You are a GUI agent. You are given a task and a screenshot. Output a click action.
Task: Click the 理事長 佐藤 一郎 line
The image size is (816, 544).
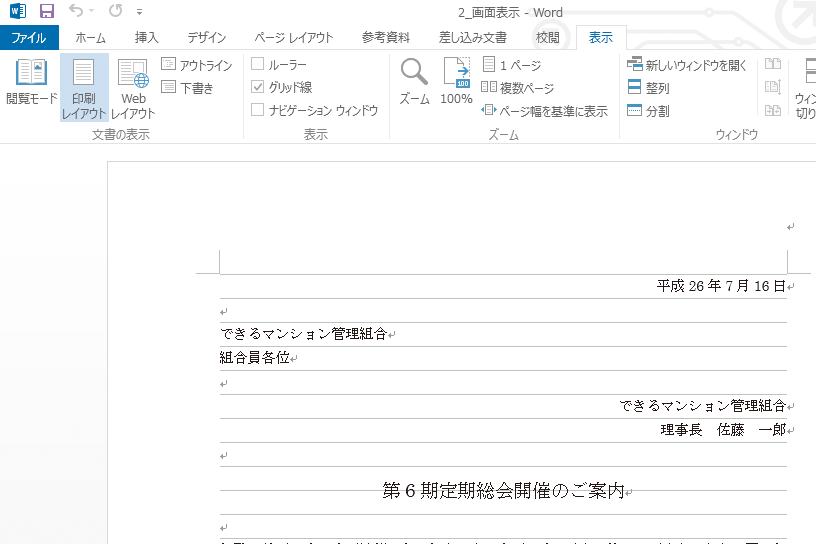coord(723,429)
